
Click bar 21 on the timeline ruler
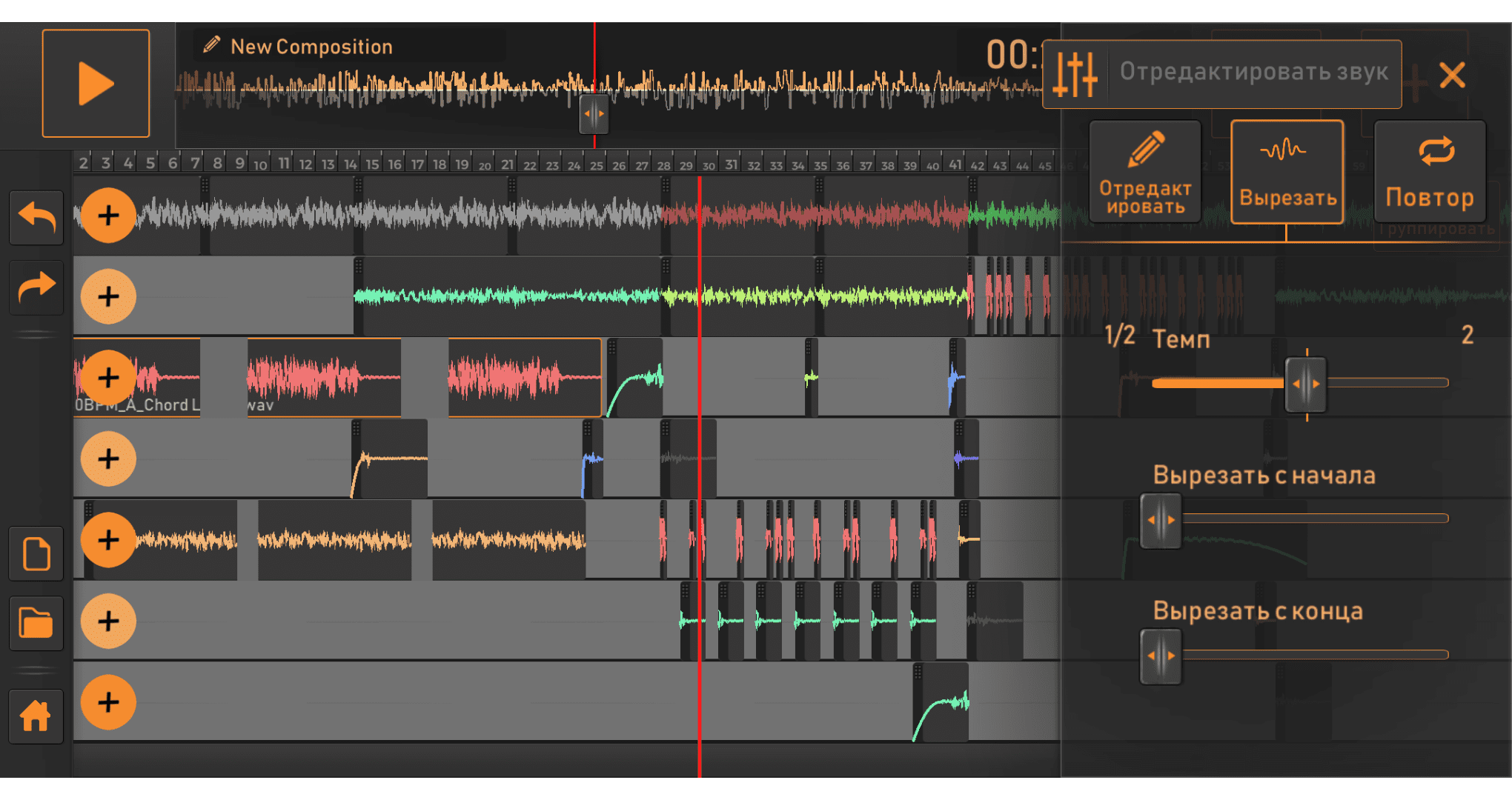coord(507,164)
